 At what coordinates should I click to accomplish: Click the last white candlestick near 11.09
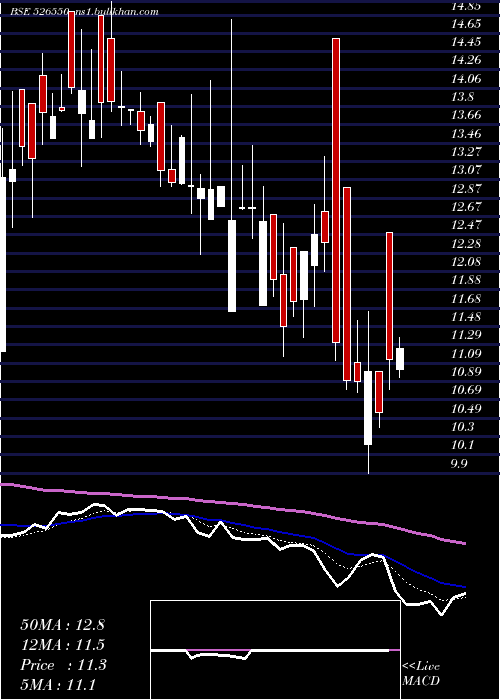[x=400, y=359]
